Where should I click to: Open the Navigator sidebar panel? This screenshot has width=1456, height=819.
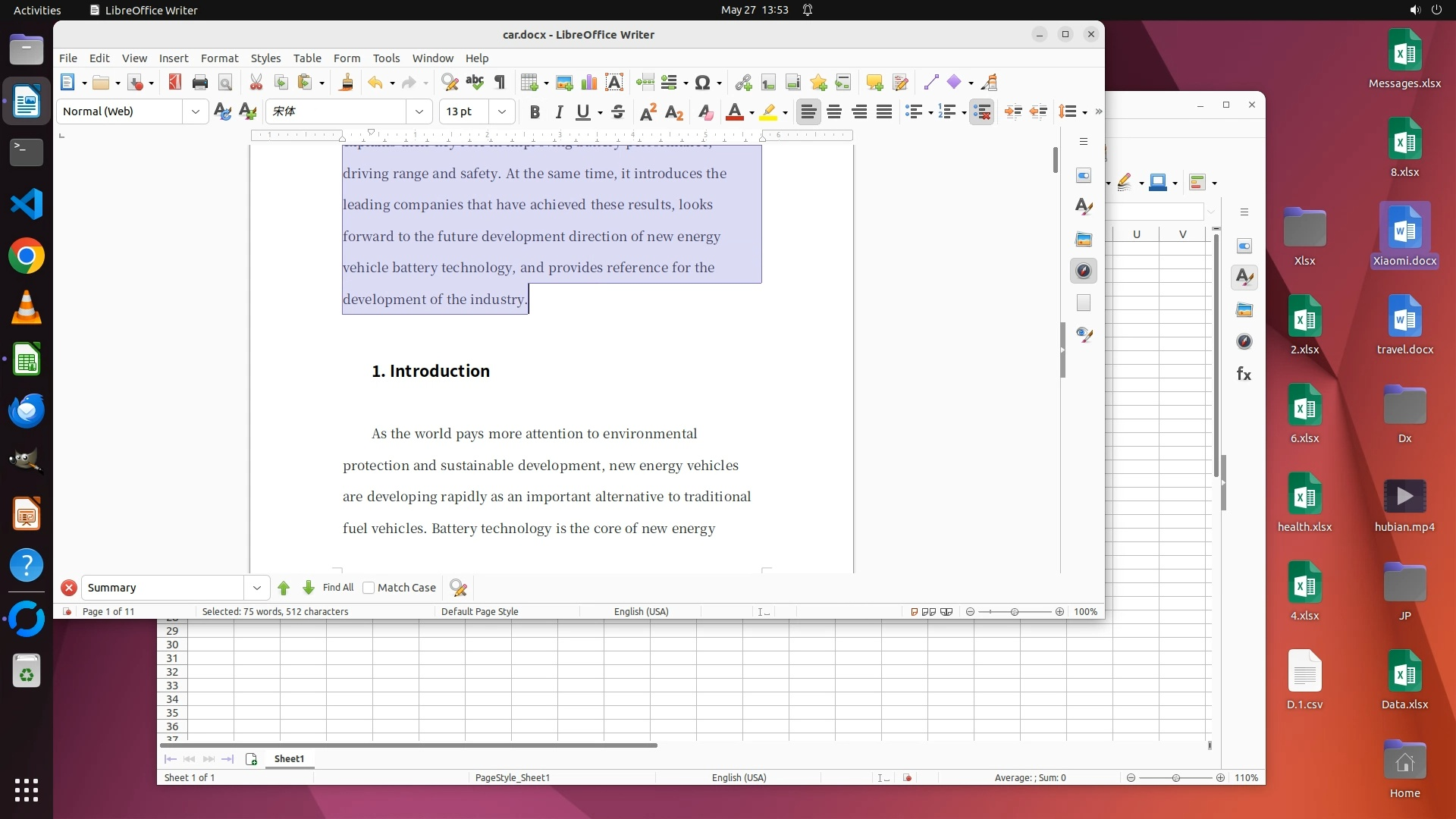coord(1084,271)
